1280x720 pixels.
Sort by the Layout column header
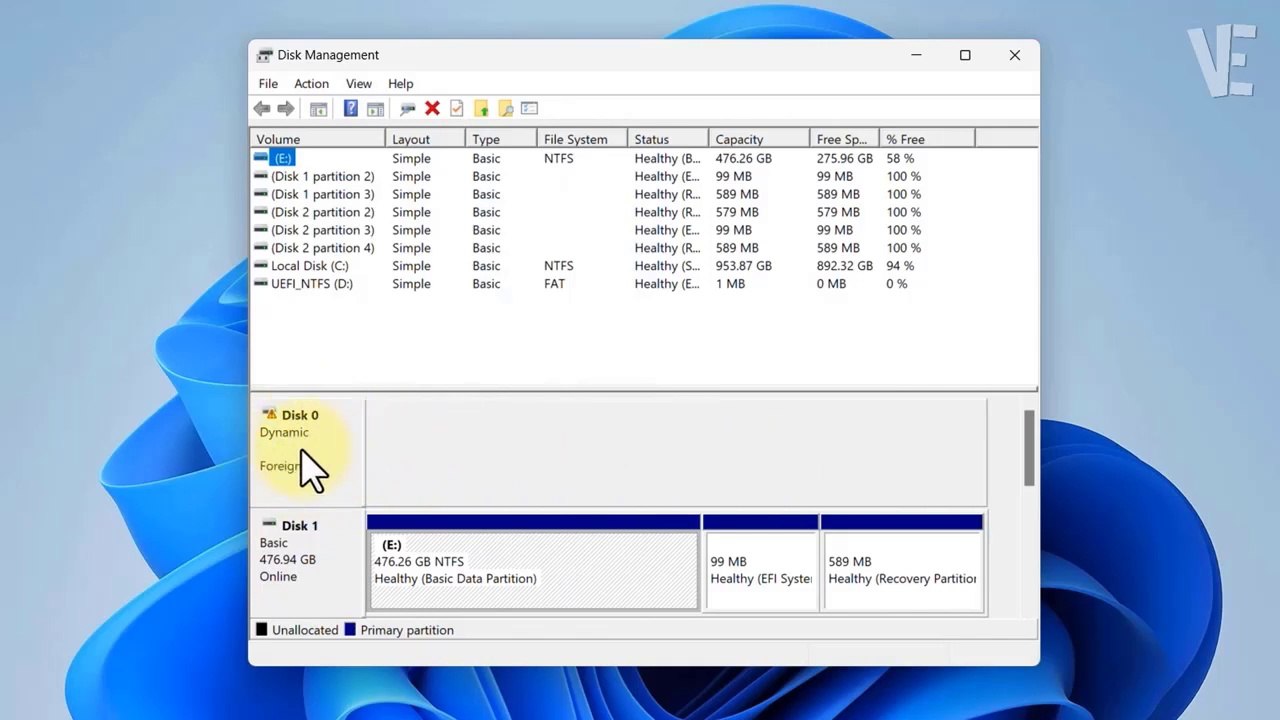(425, 139)
